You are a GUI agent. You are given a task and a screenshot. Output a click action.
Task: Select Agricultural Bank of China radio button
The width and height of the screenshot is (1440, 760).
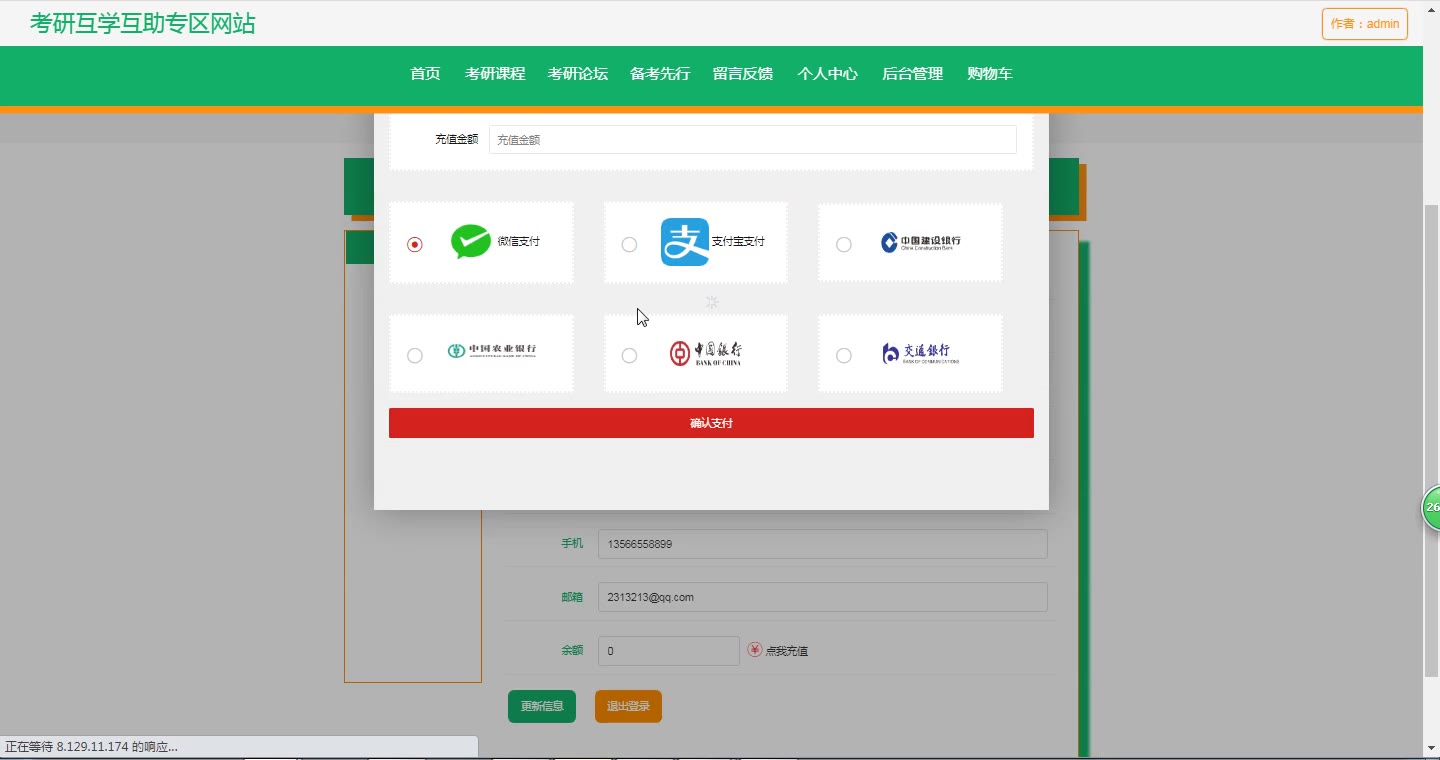coord(415,355)
